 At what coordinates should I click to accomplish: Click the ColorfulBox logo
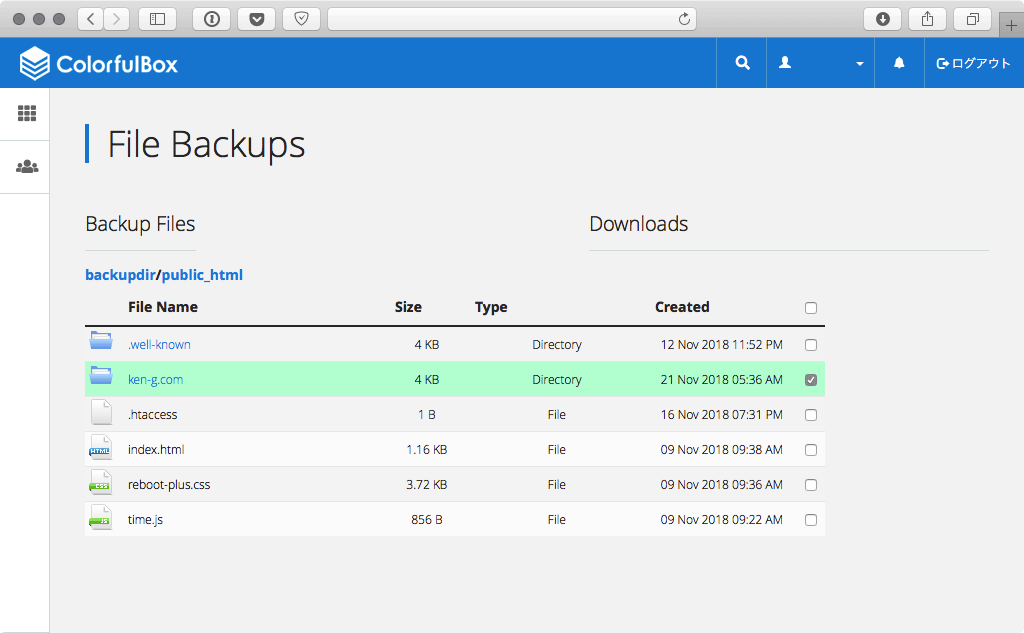[99, 63]
